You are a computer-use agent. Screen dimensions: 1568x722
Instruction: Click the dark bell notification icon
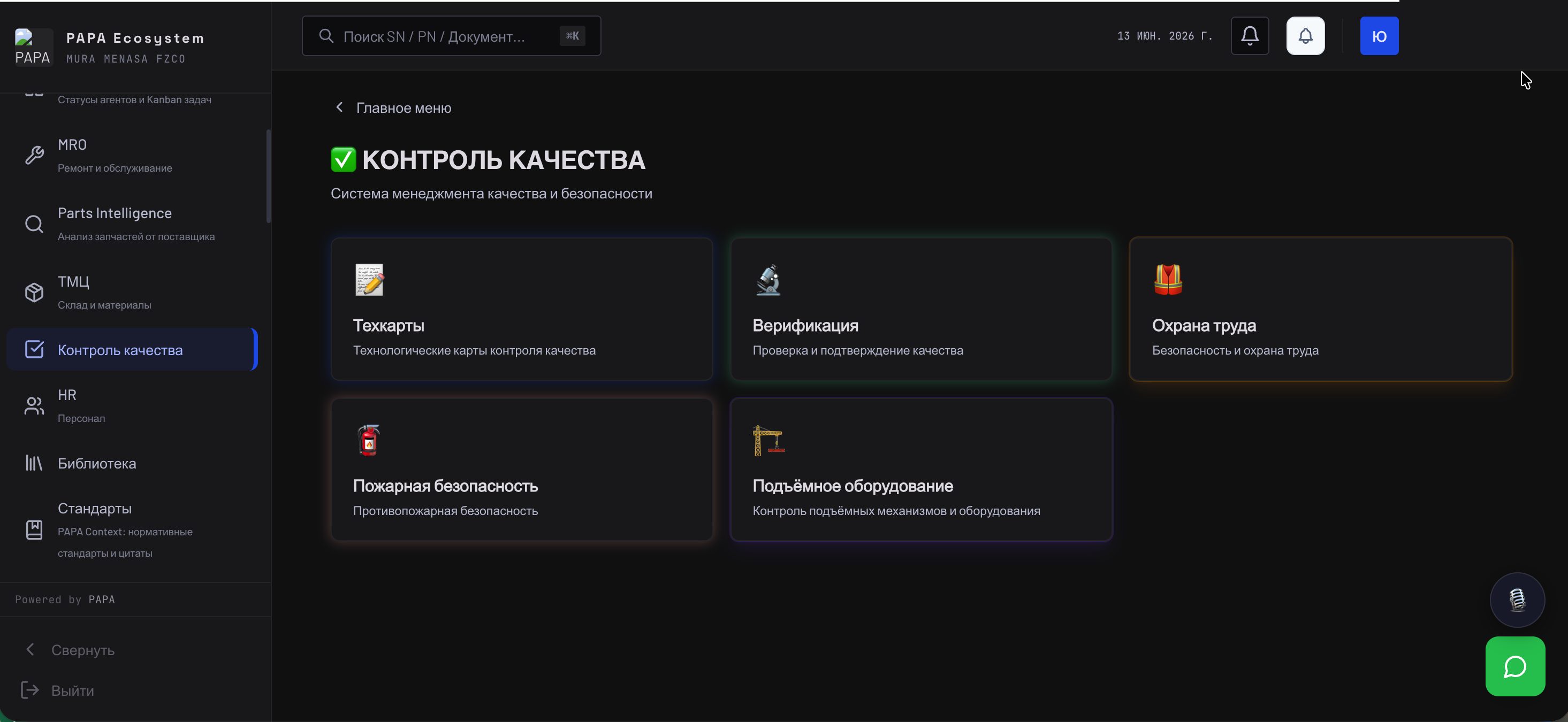[1250, 36]
